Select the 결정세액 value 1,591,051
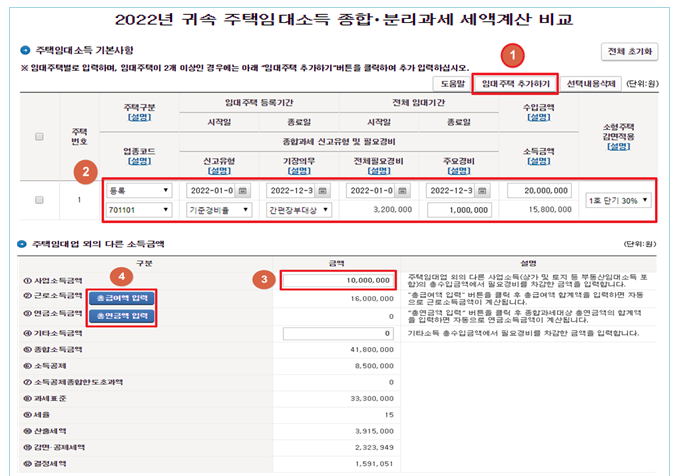The width and height of the screenshot is (682, 476). (374, 464)
